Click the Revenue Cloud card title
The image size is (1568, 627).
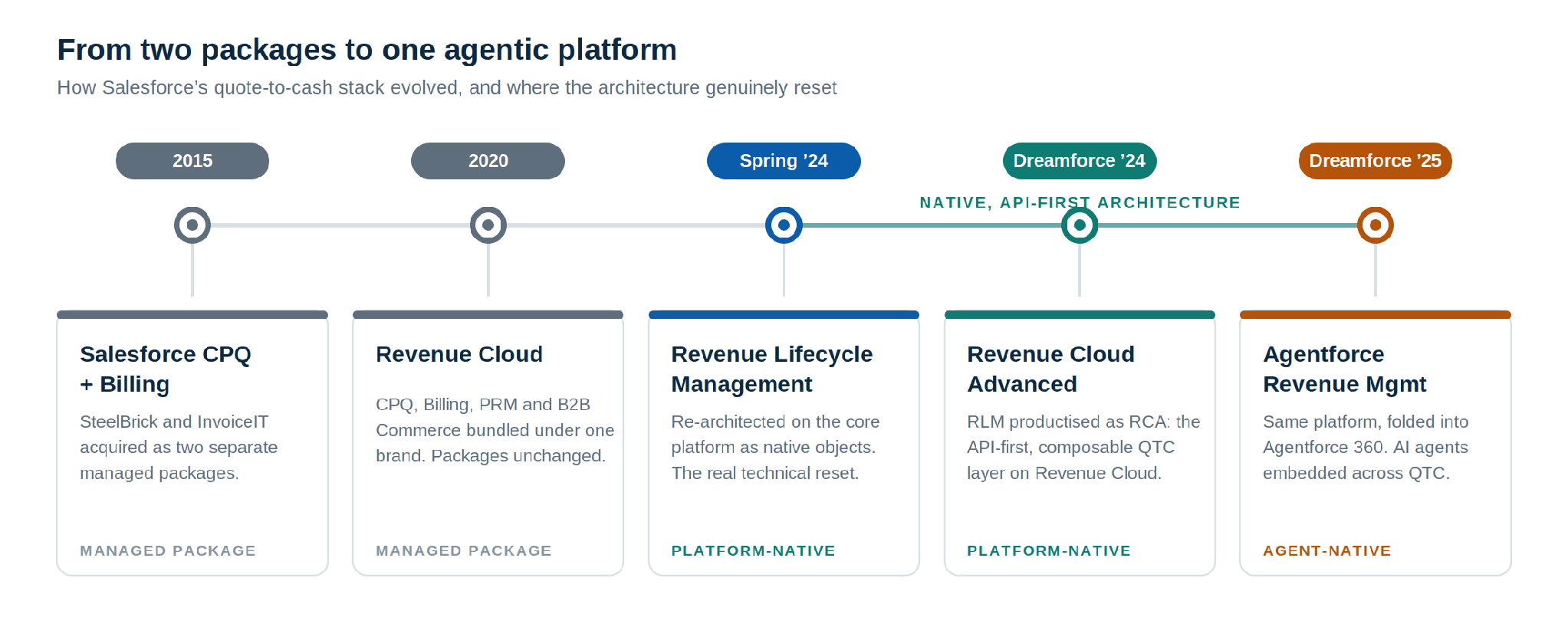(x=459, y=354)
